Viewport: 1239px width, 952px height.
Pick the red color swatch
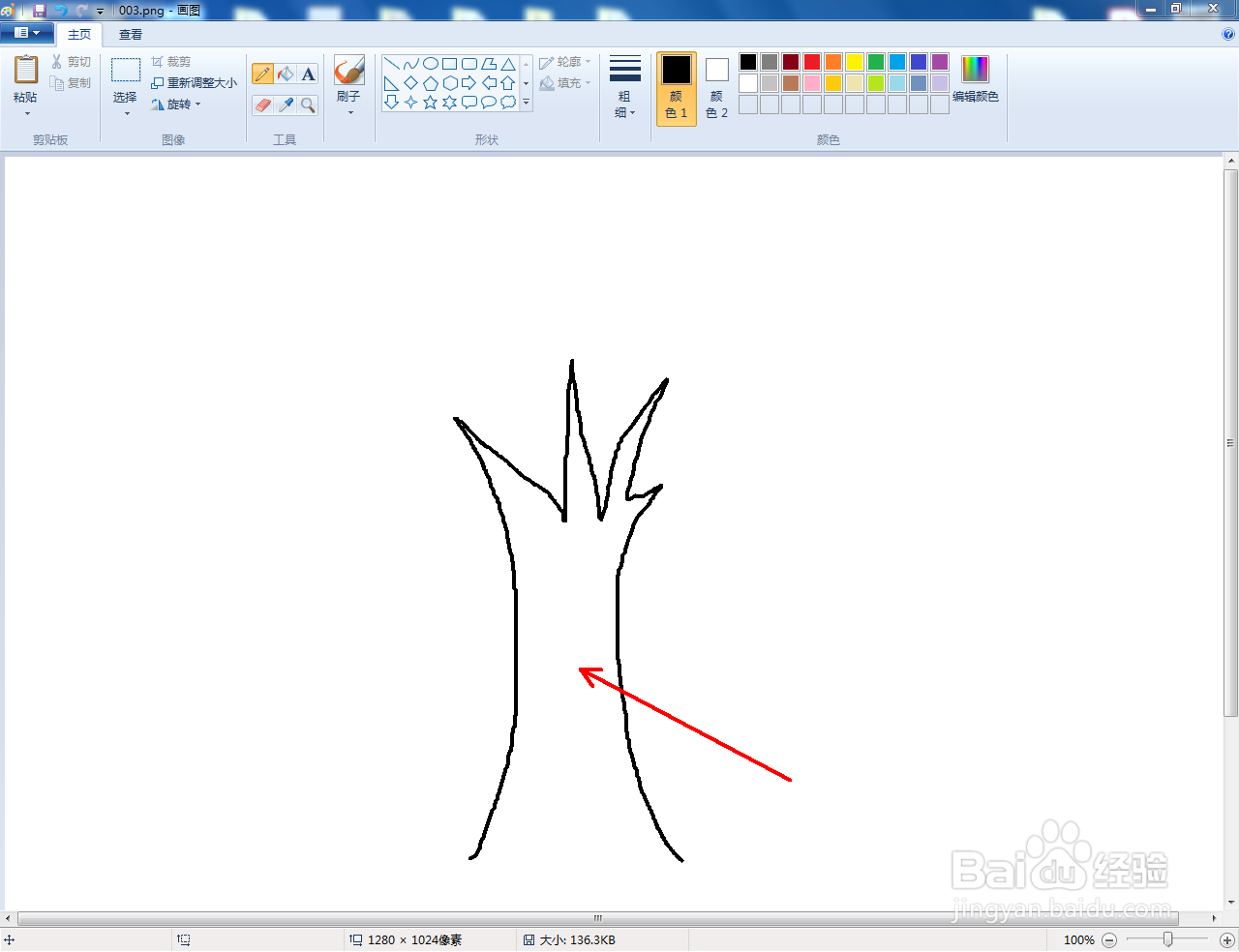point(812,62)
